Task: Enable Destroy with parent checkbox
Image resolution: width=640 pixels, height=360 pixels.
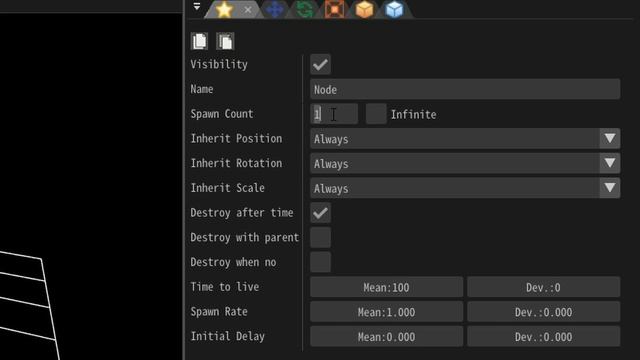Action: [320, 238]
